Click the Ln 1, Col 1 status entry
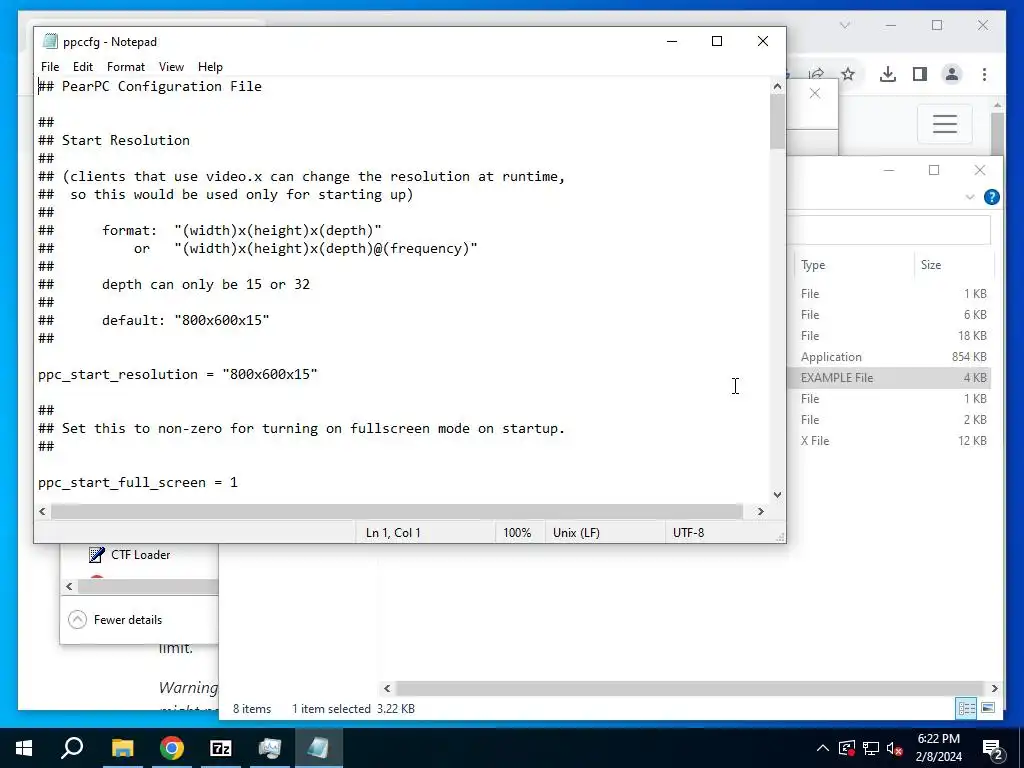The width and height of the screenshot is (1024, 768). [x=393, y=533]
